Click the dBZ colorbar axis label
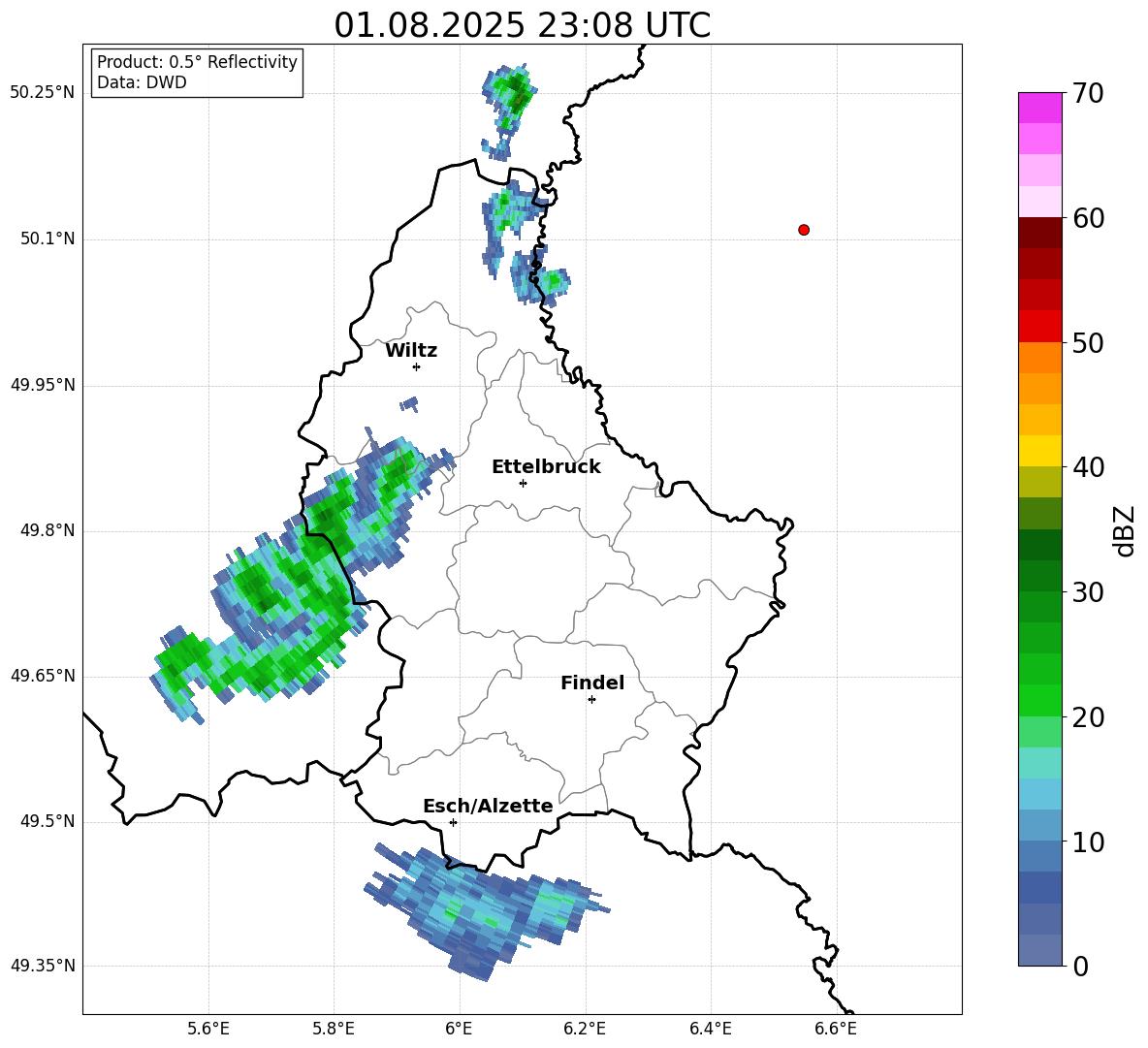The width and height of the screenshot is (1148, 1048). point(1124,530)
